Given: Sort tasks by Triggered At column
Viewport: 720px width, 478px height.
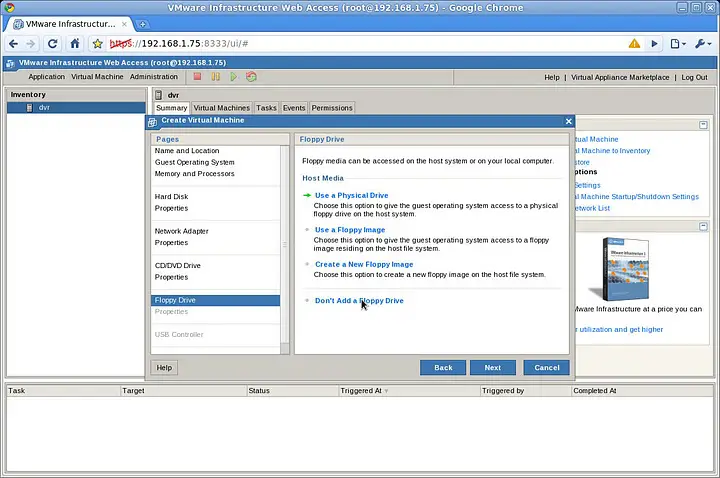Looking at the screenshot, I should (409, 391).
